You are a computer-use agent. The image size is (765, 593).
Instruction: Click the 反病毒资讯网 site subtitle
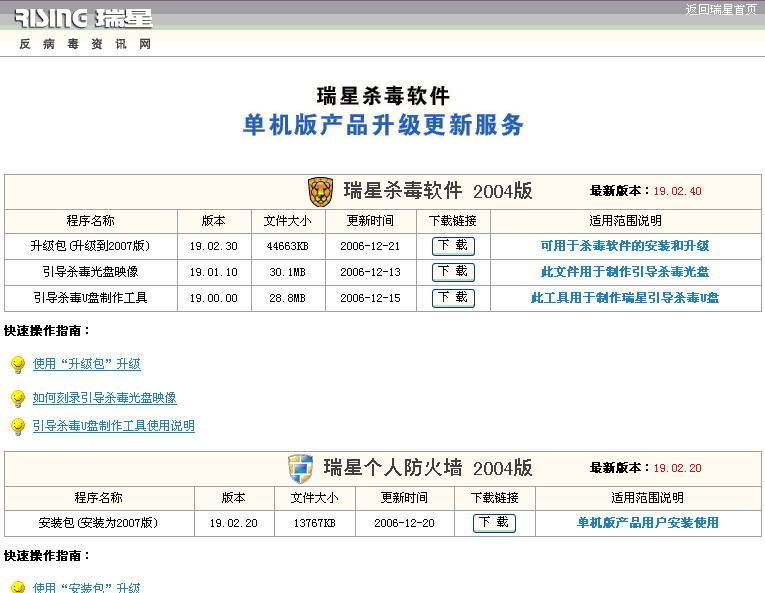point(85,44)
